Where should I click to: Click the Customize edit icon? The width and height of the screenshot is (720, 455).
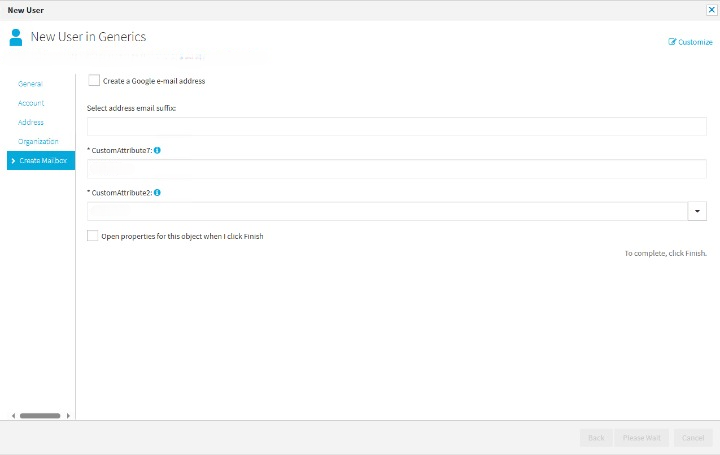(672, 42)
